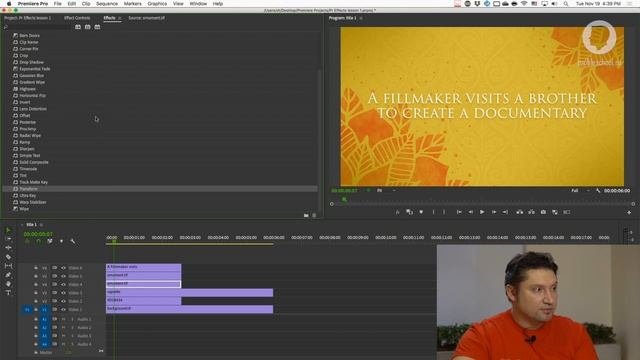Select the Razor tool
This screenshot has width=640, height=360.
8,257
